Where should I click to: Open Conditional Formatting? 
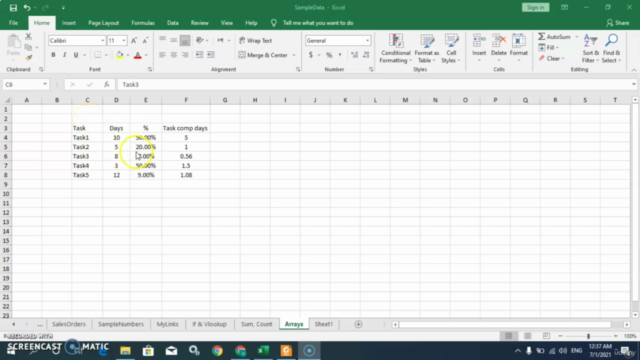coord(396,49)
